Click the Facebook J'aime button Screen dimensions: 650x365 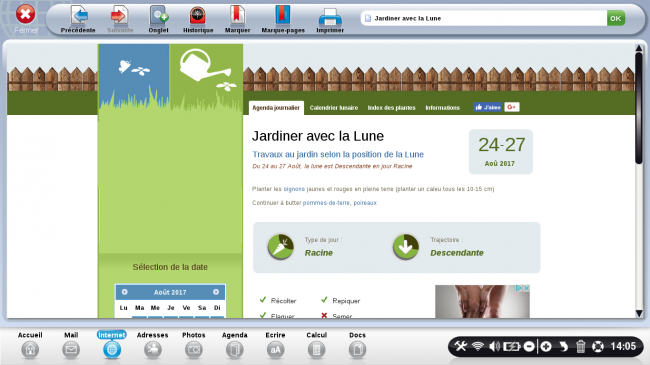click(x=488, y=107)
